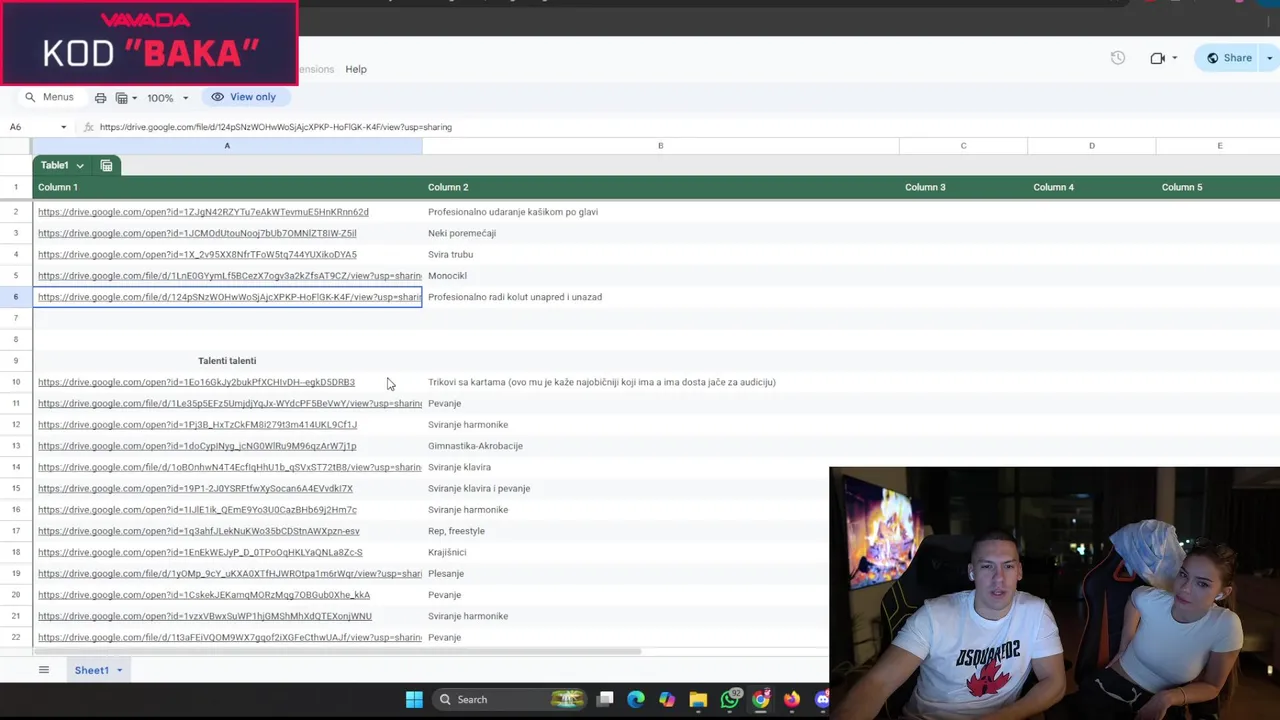Select the 'Talenti talenti' heading cell
This screenshot has height=720, width=1280.
coord(227,361)
